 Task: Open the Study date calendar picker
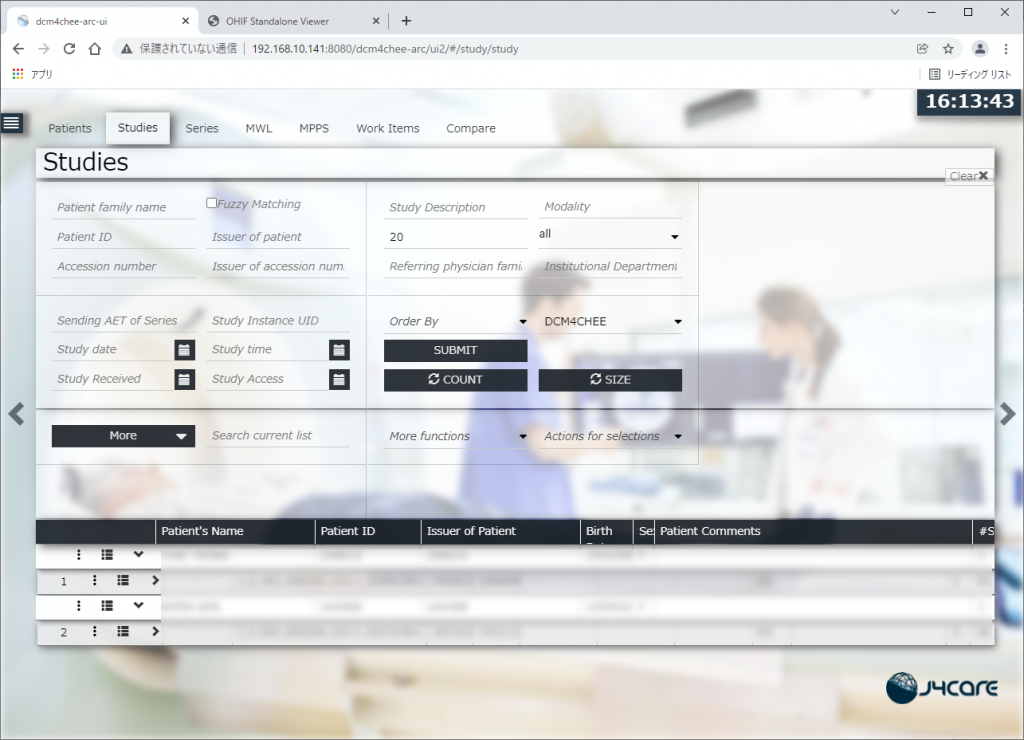click(x=184, y=350)
